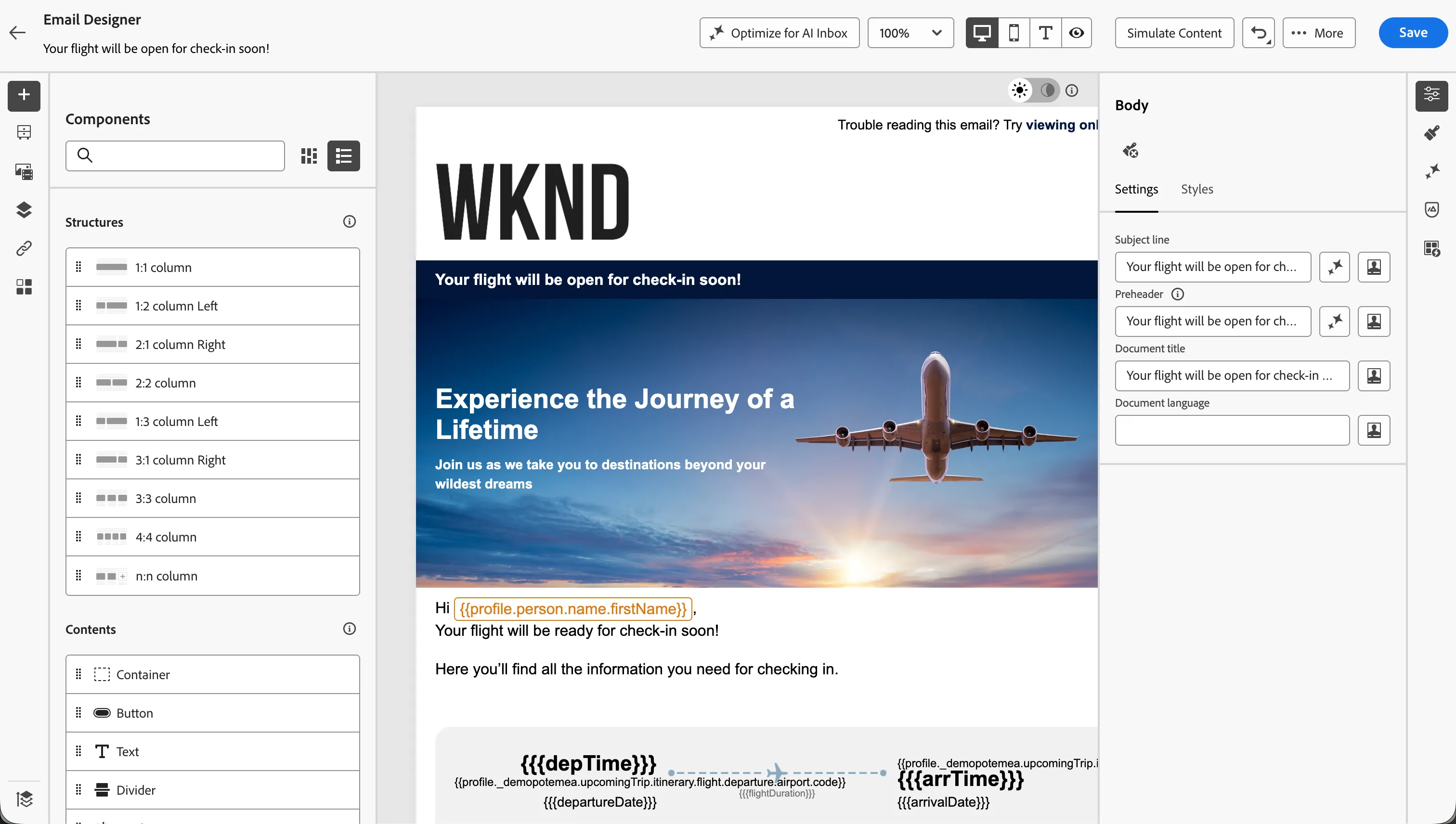Open the layers stack icon in sidebar

tap(24, 210)
